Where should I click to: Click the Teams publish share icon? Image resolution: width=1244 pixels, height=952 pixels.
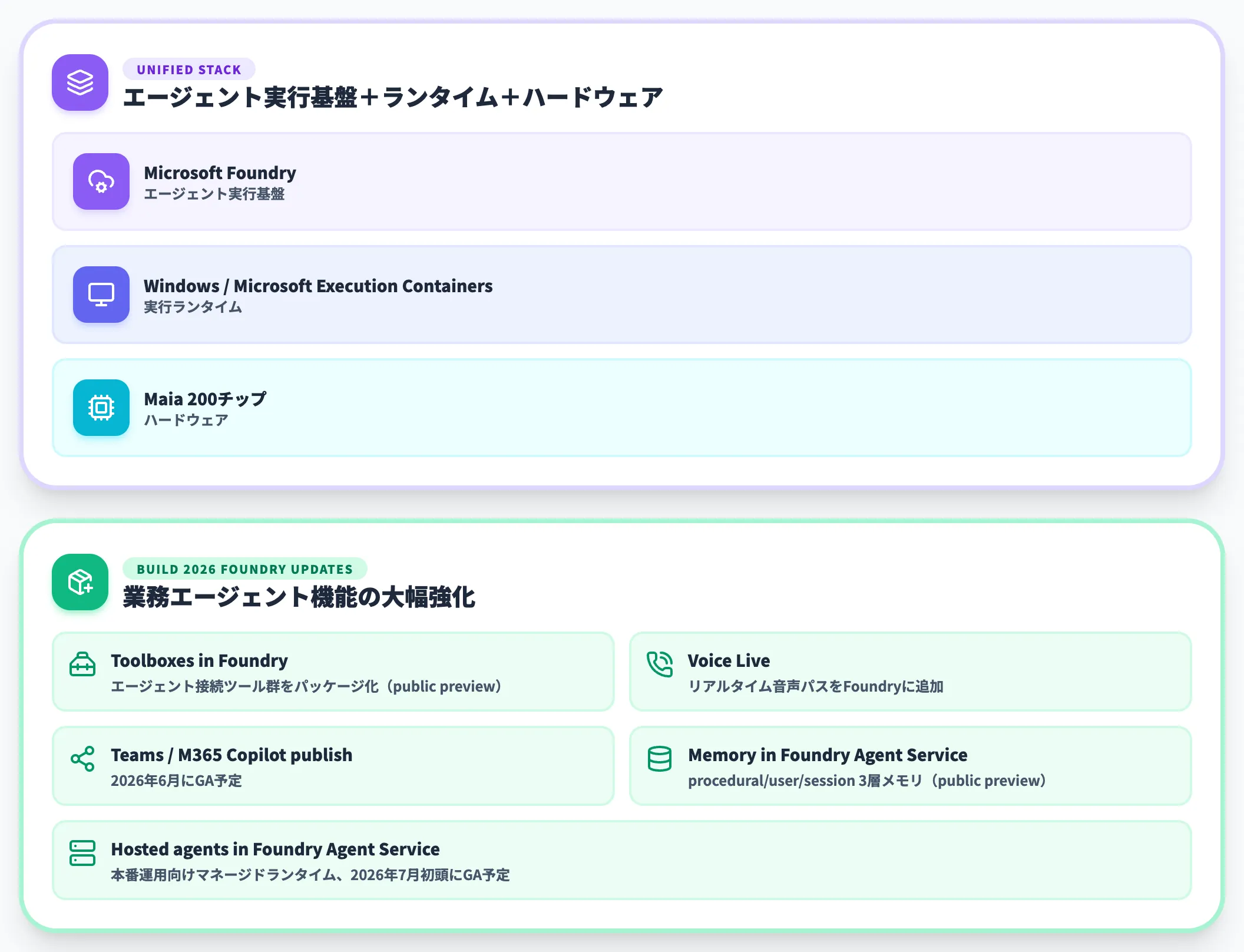tap(82, 759)
